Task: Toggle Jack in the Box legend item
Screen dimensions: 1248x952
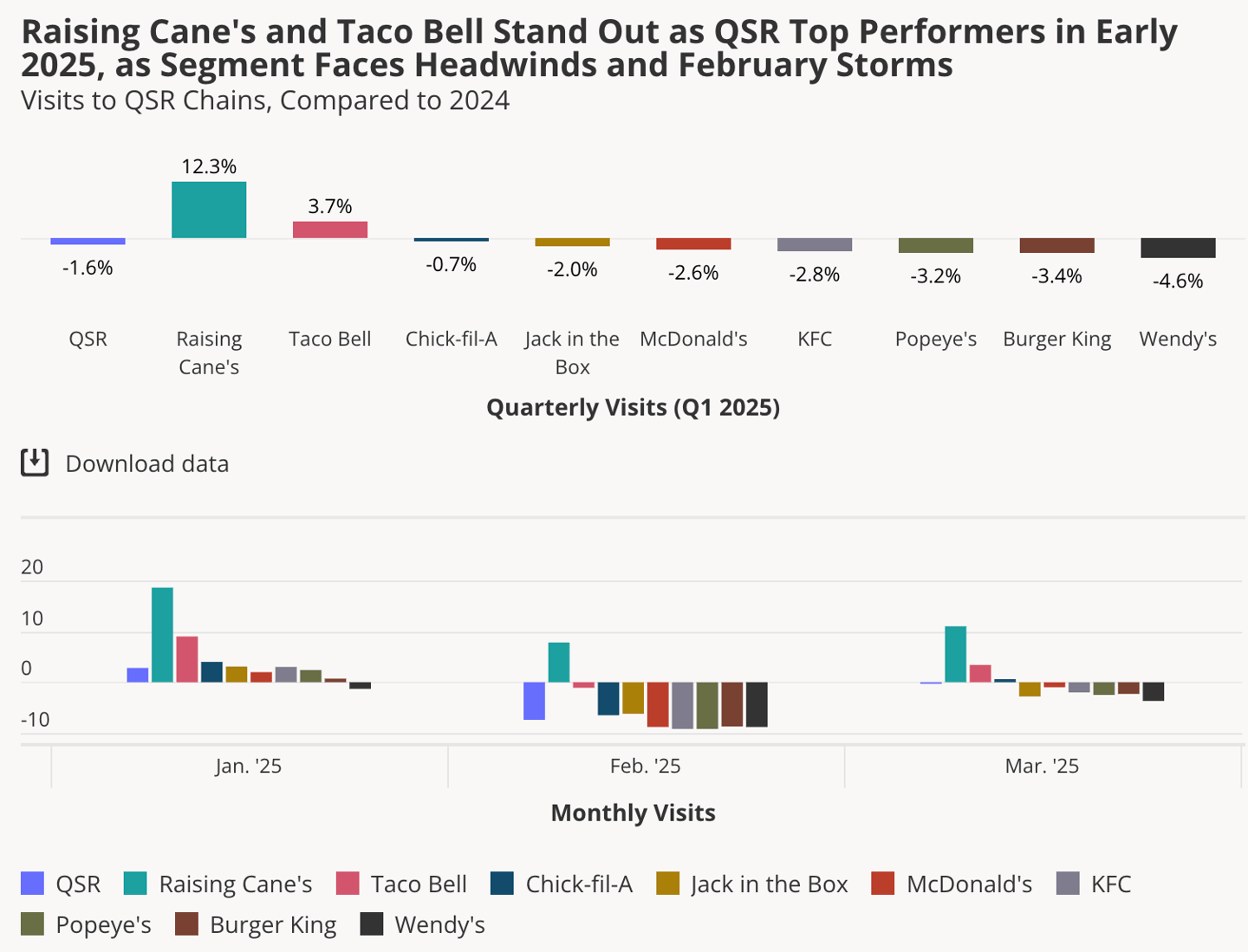Action: click(x=752, y=884)
